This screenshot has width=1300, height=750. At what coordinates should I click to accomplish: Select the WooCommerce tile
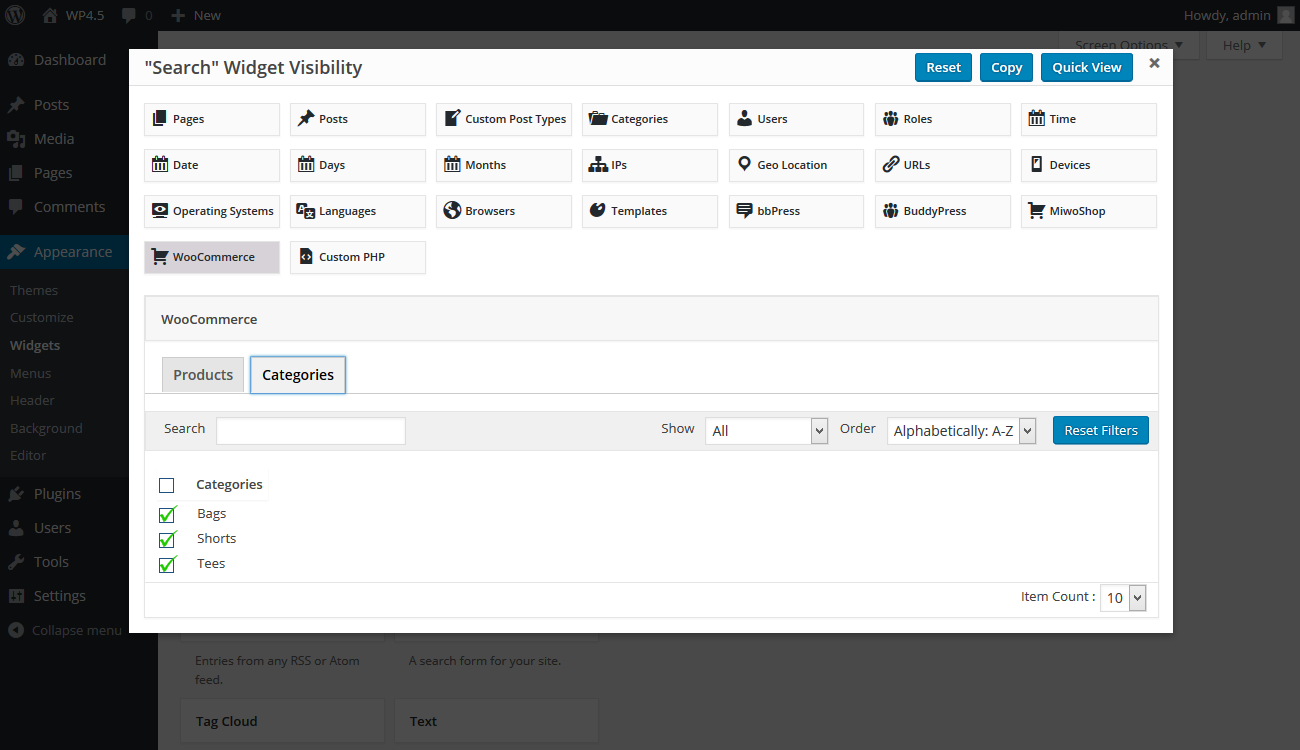pyautogui.click(x=212, y=257)
